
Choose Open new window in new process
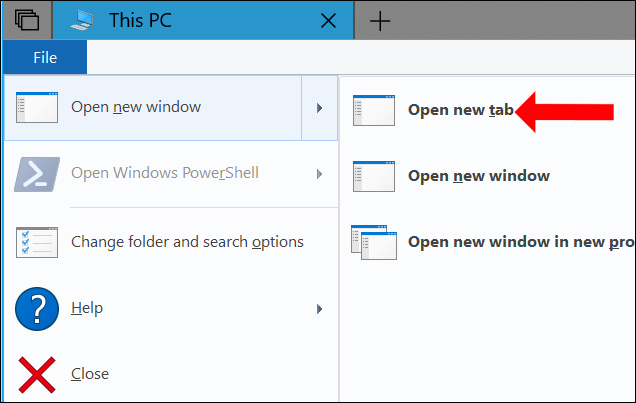pos(521,242)
